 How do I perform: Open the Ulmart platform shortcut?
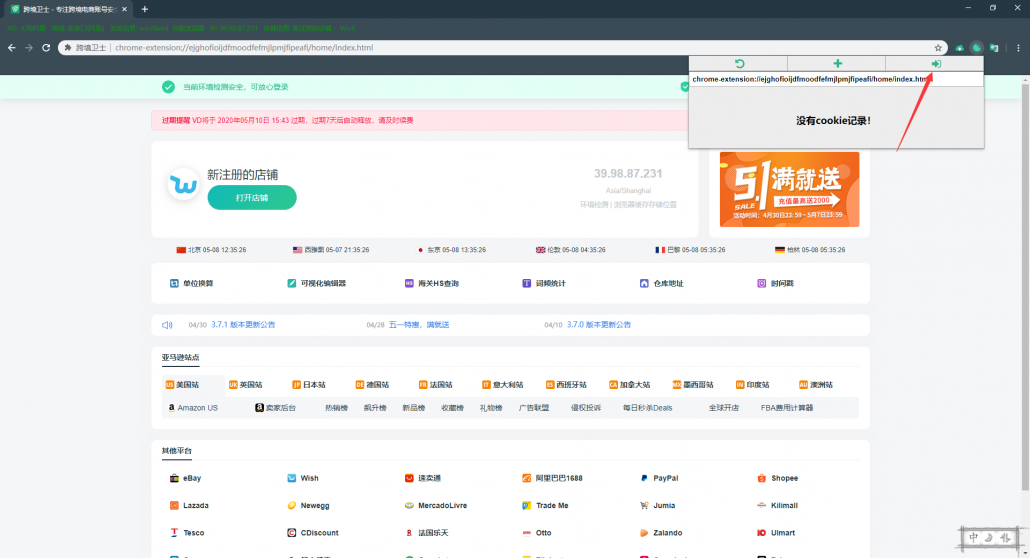pos(776,533)
